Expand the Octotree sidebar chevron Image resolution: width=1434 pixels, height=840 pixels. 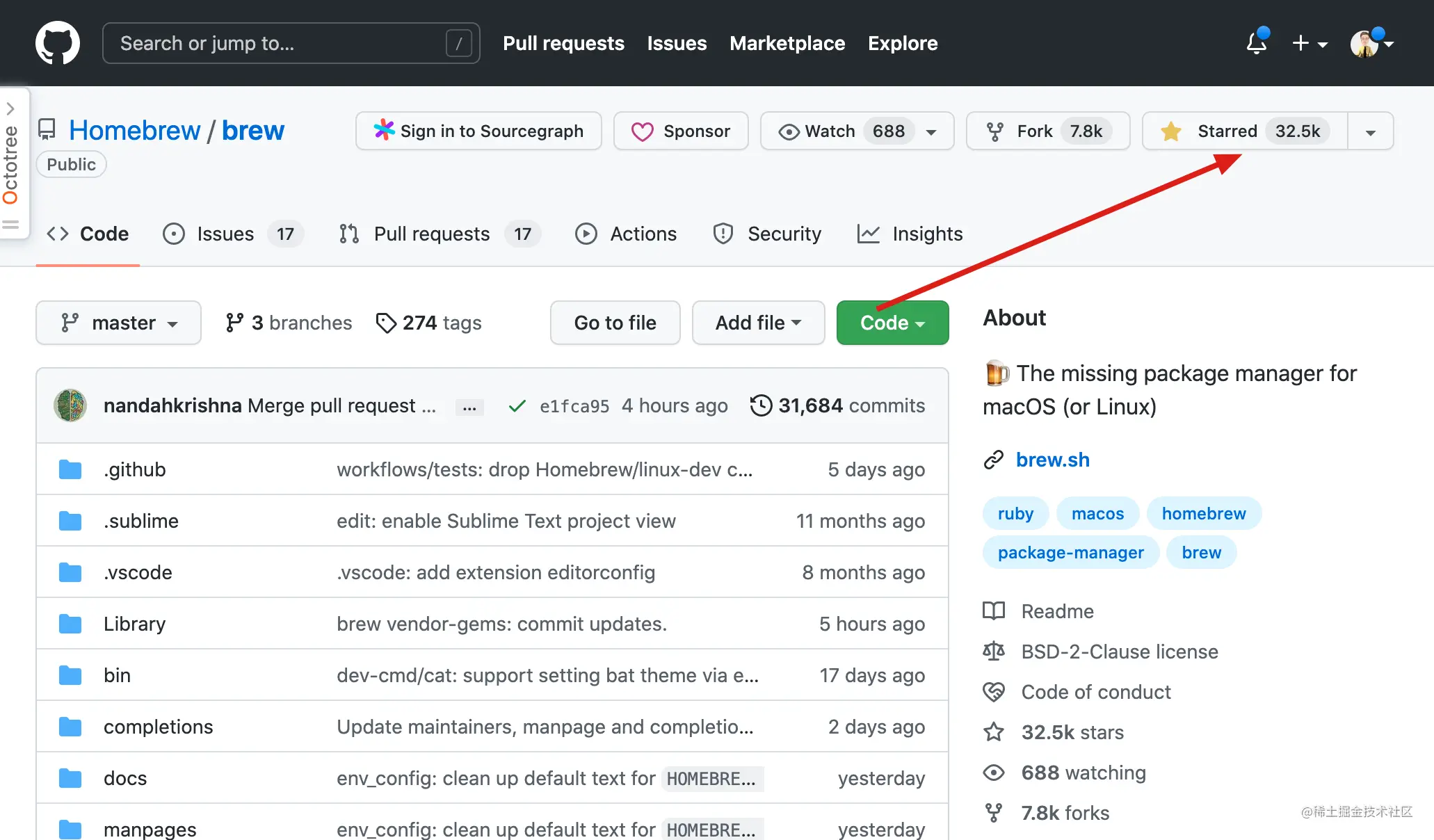pos(10,108)
